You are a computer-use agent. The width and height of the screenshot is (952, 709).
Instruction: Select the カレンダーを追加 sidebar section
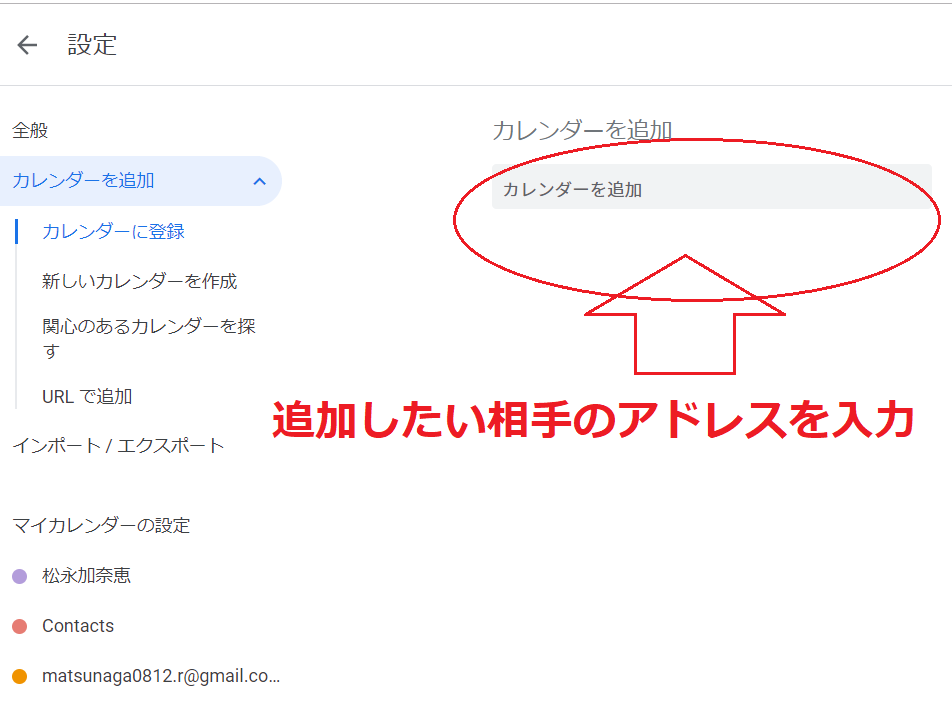140,181
